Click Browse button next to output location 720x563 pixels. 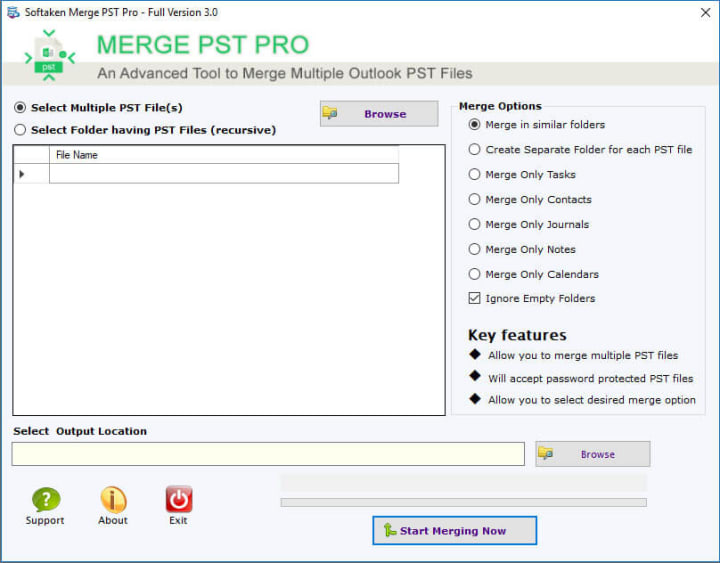pos(593,454)
